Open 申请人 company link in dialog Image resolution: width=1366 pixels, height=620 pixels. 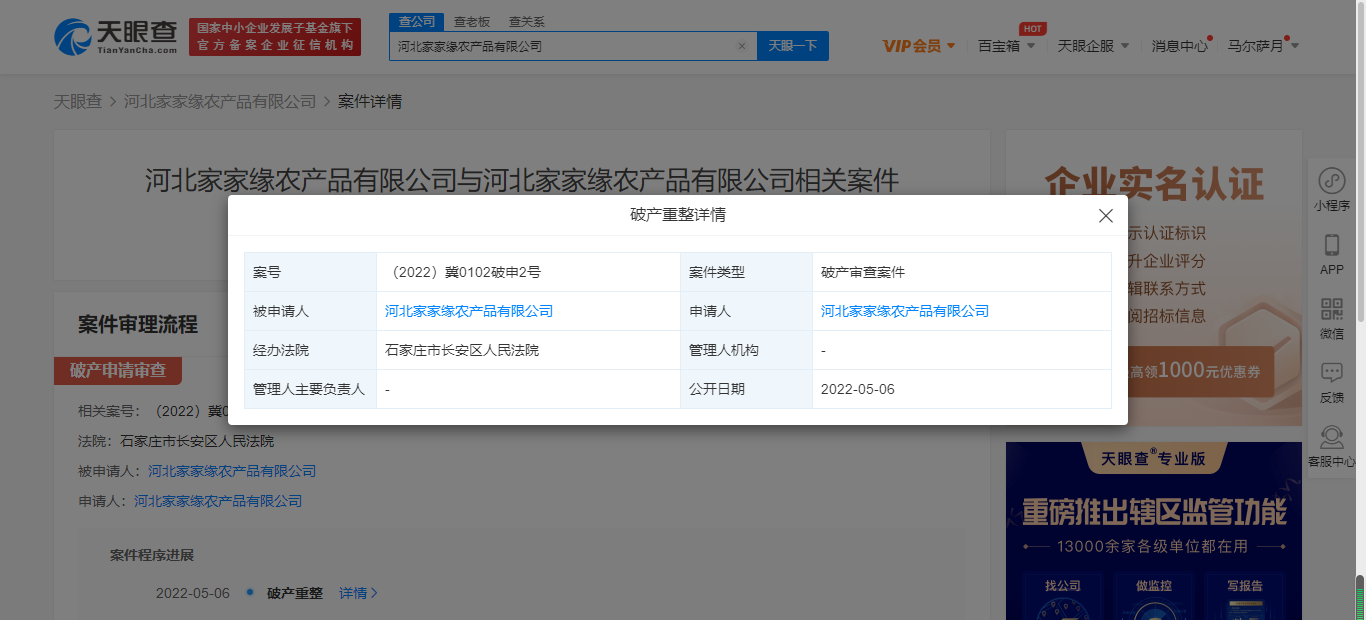(x=905, y=311)
